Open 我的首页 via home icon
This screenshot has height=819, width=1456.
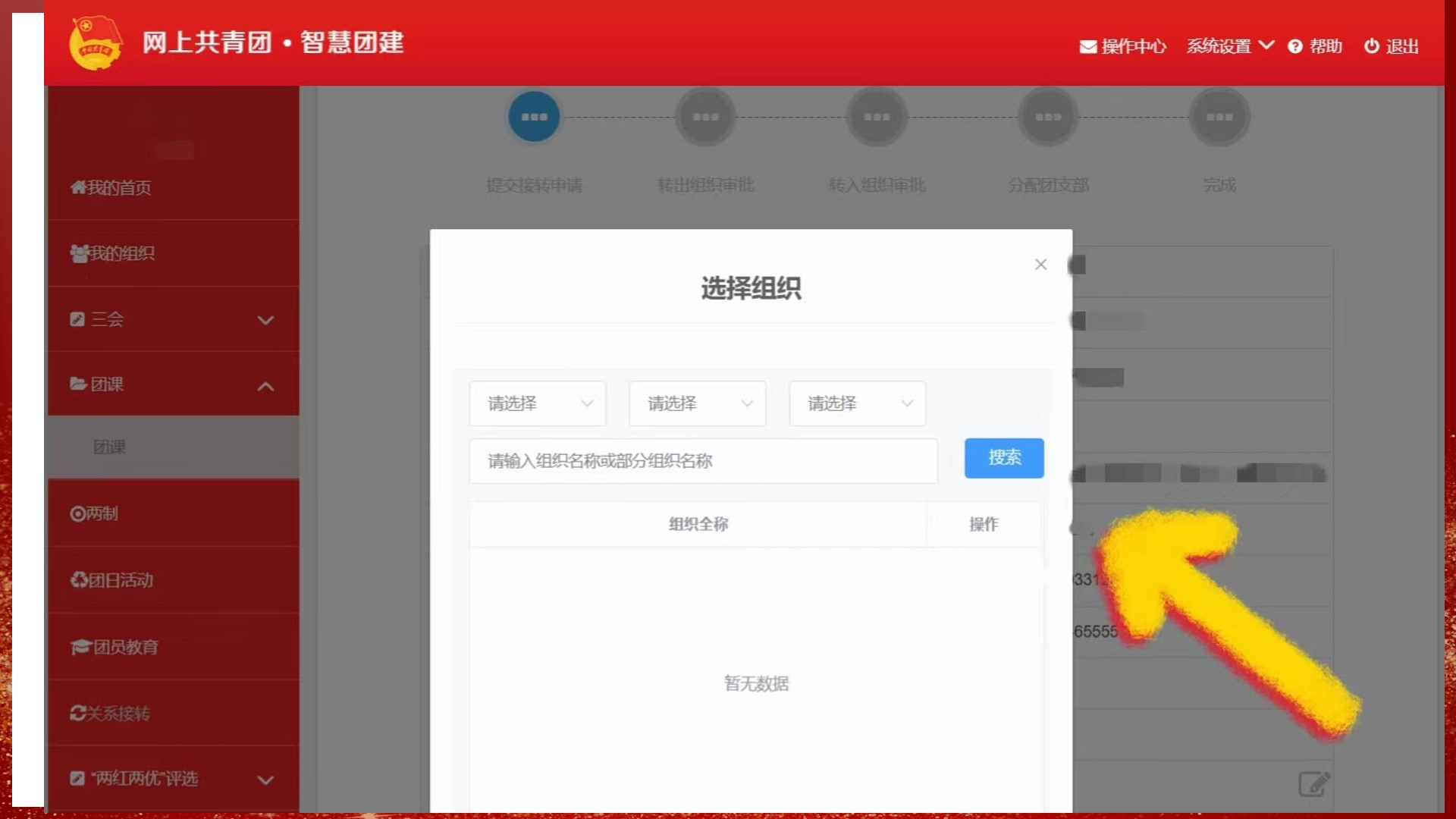(77, 187)
